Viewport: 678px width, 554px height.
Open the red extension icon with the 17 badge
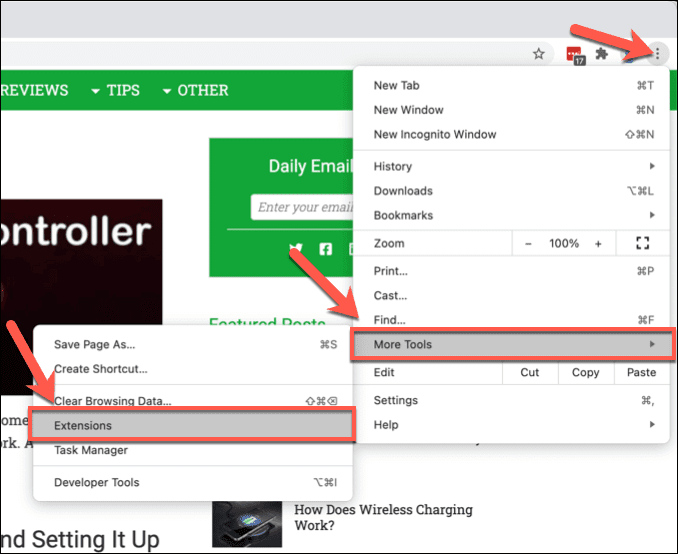576,55
